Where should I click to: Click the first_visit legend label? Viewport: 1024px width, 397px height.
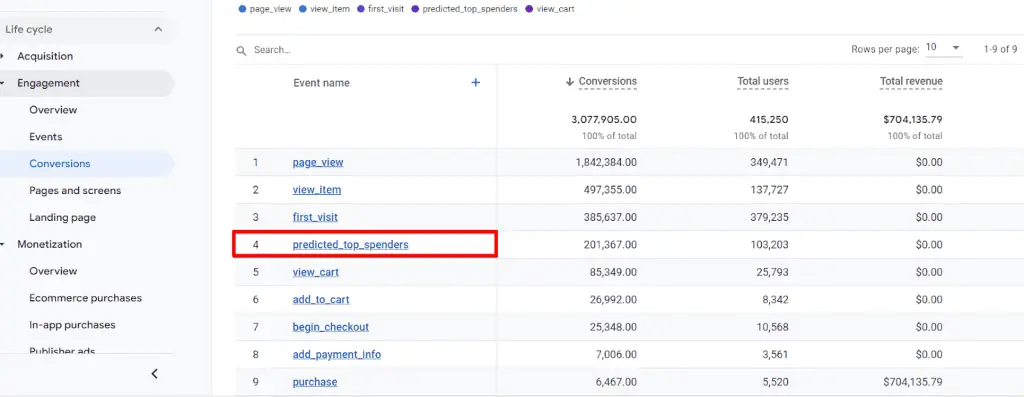385,9
